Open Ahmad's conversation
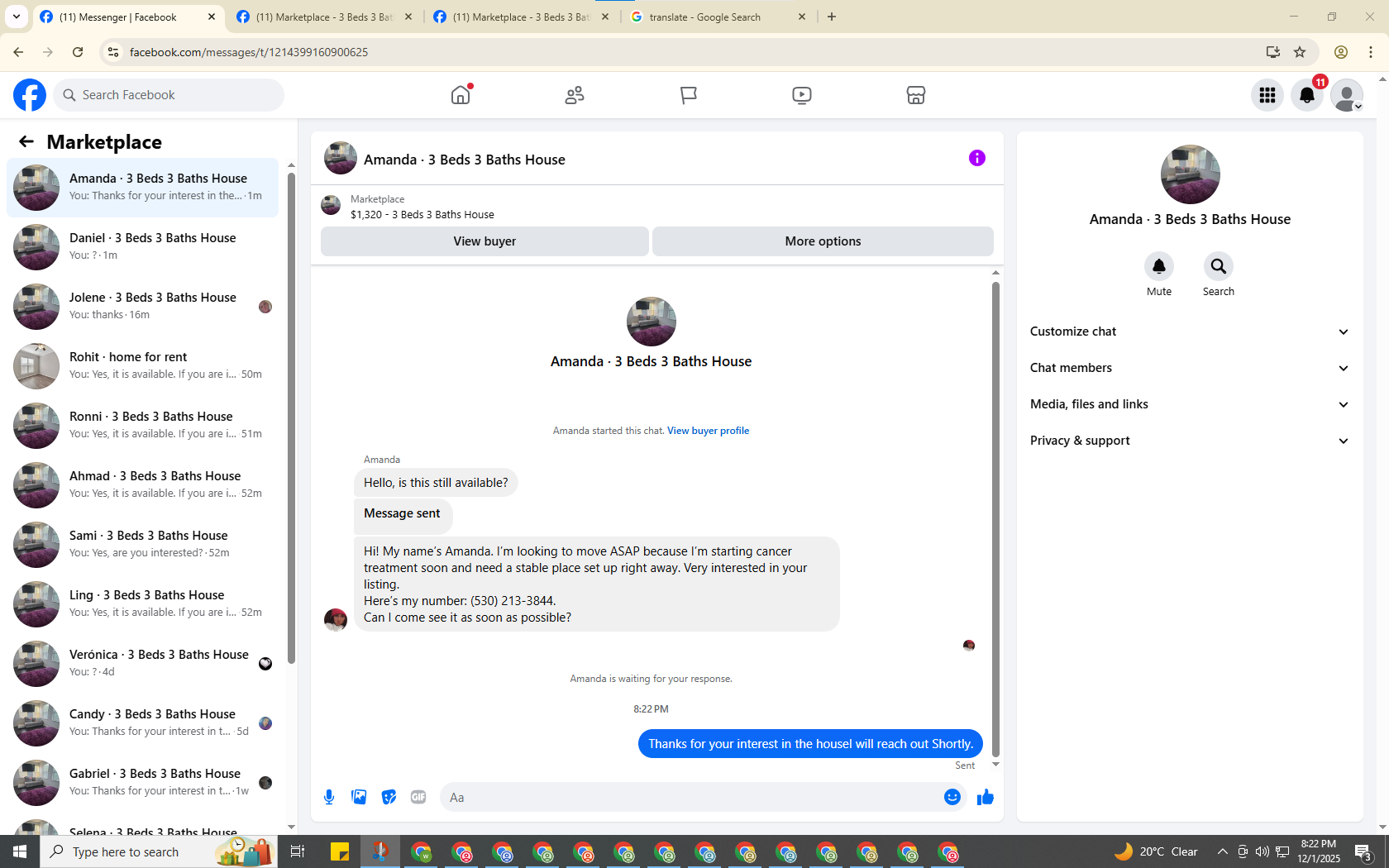Image resolution: width=1389 pixels, height=868 pixels. [x=143, y=484]
